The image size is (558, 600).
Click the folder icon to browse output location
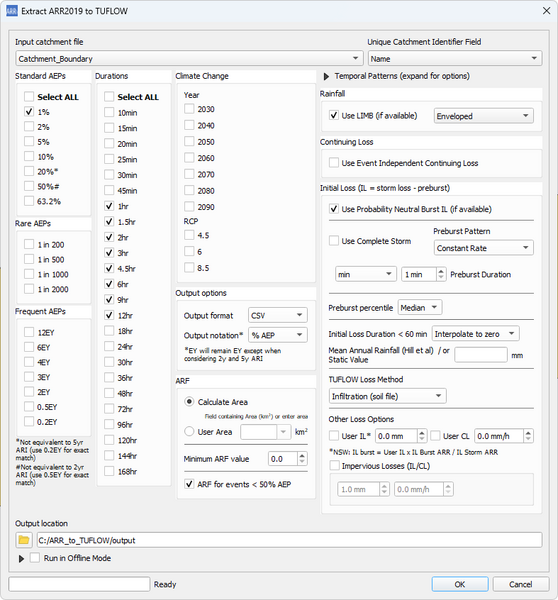point(24,540)
